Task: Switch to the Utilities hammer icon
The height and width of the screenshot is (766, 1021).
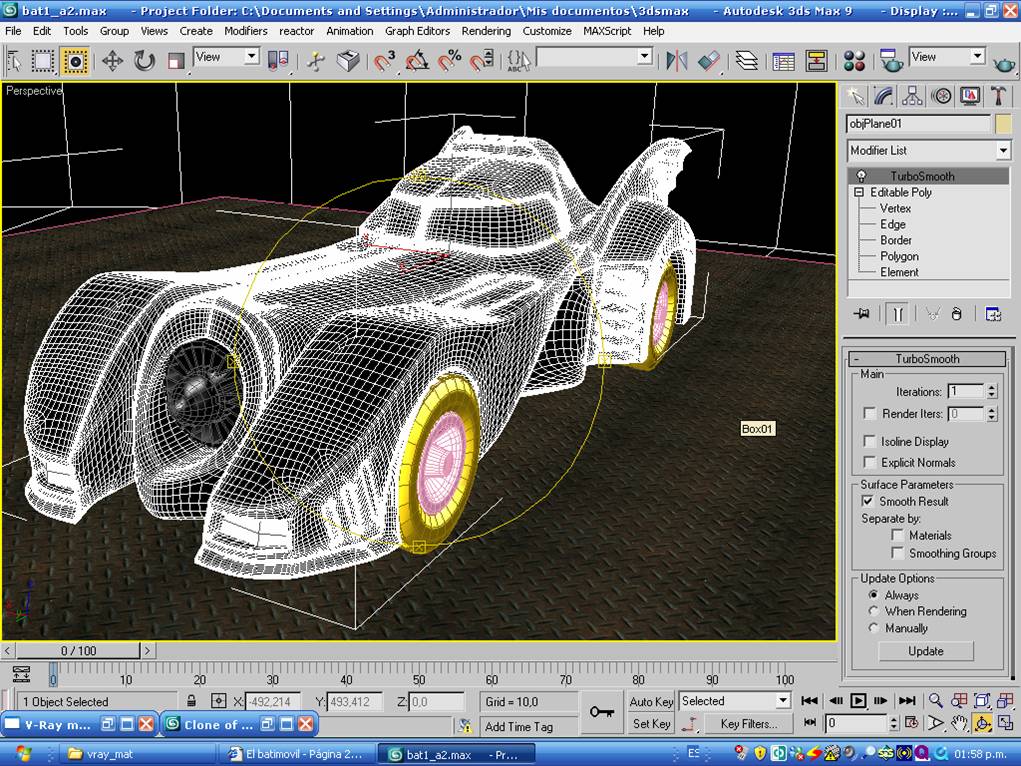Action: tap(998, 96)
